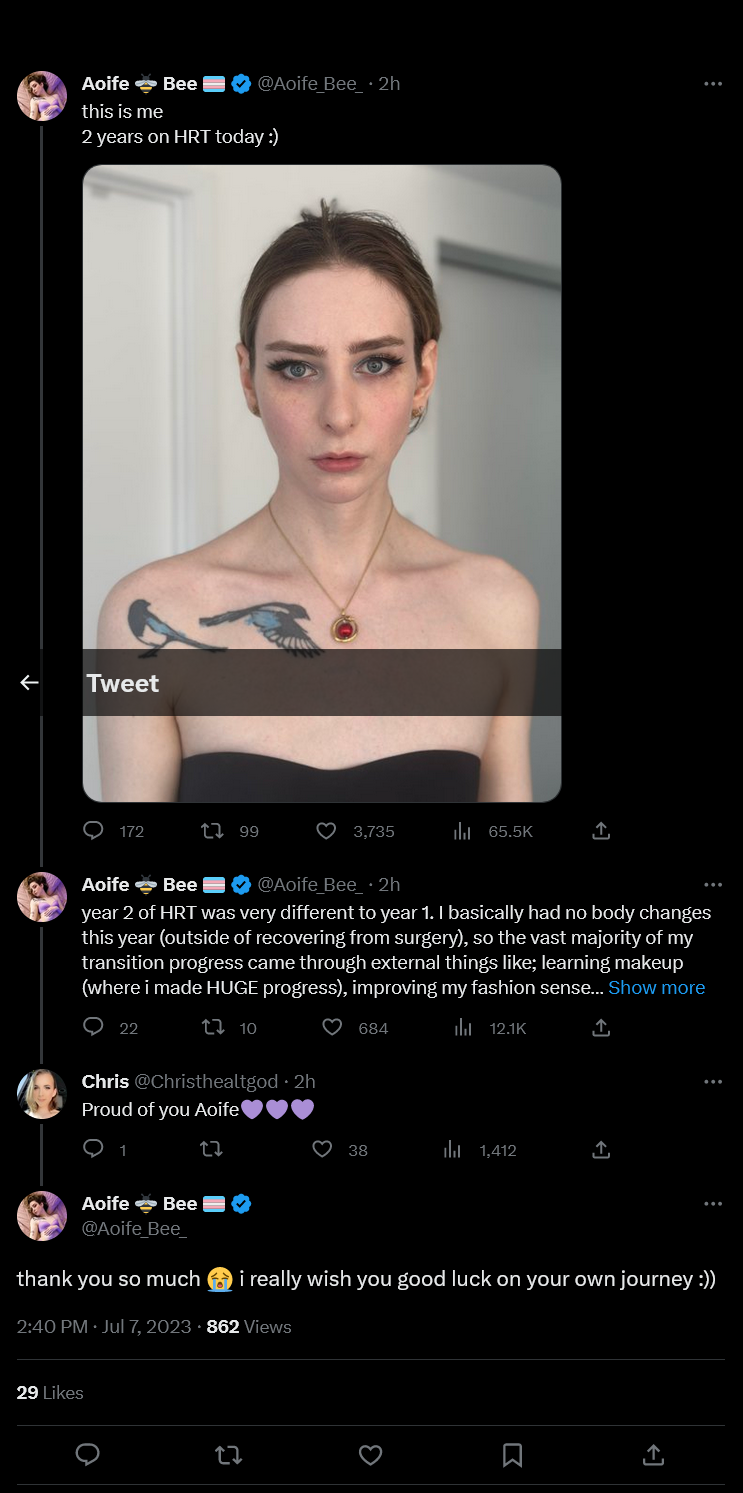The image size is (743, 1493).
Task: Retweet the tweet with 10 retweets
Action: click(x=212, y=1027)
